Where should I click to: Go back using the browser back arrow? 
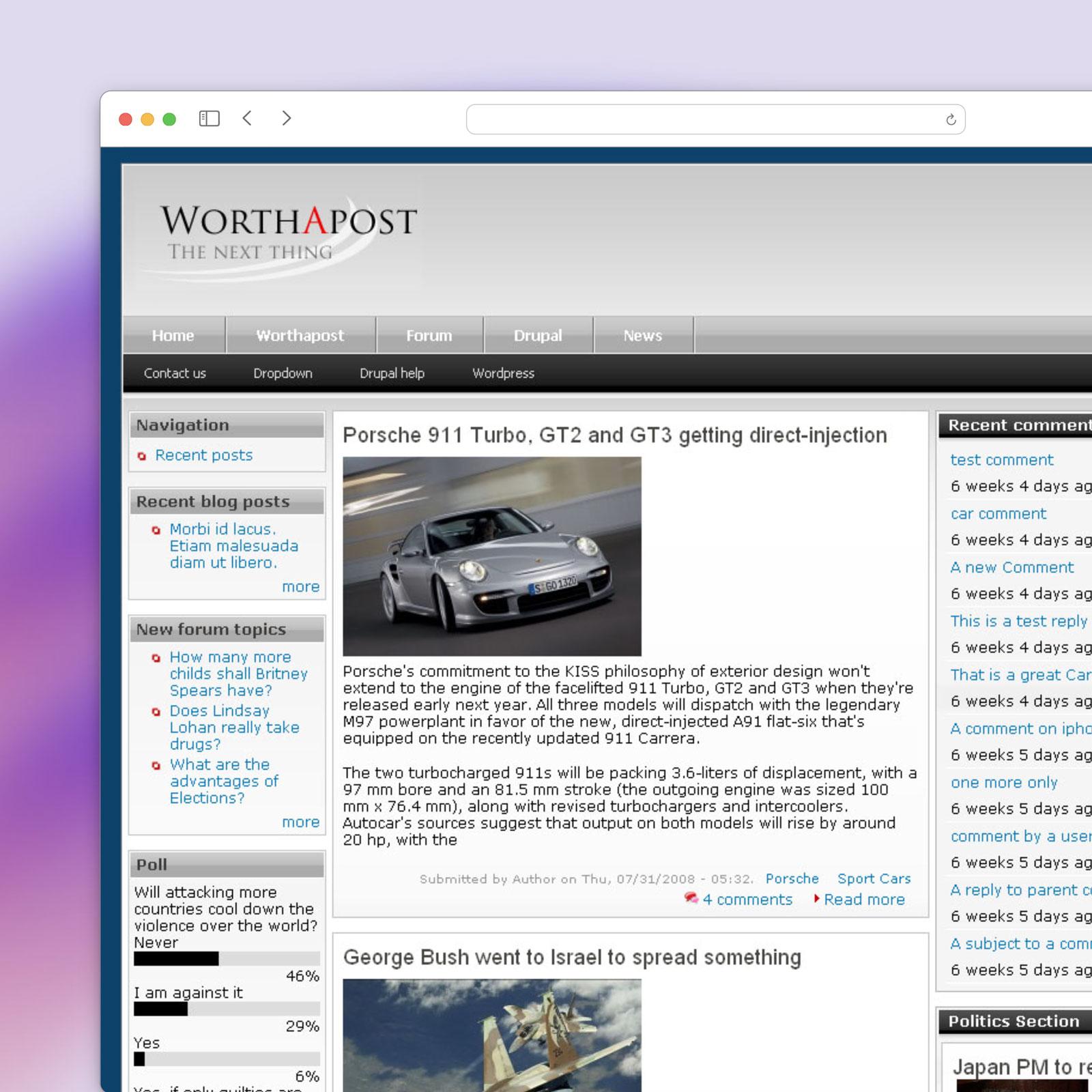tap(248, 119)
